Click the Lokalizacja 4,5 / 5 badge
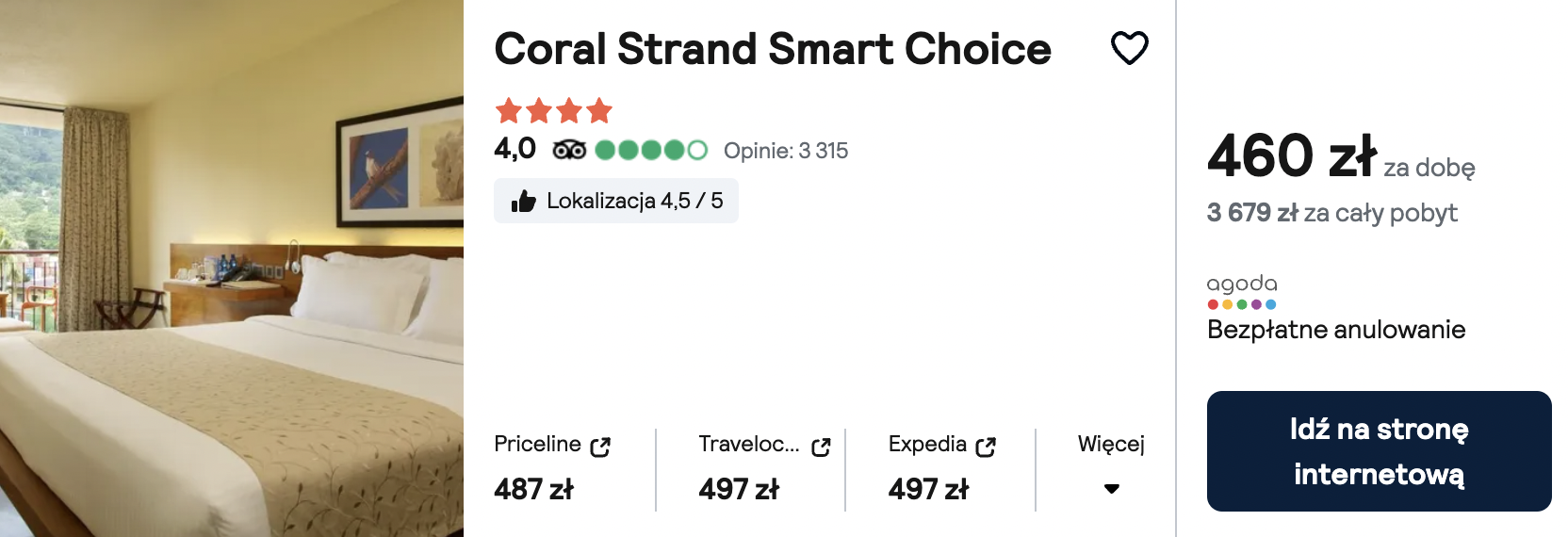This screenshot has width=1568, height=537. (616, 201)
